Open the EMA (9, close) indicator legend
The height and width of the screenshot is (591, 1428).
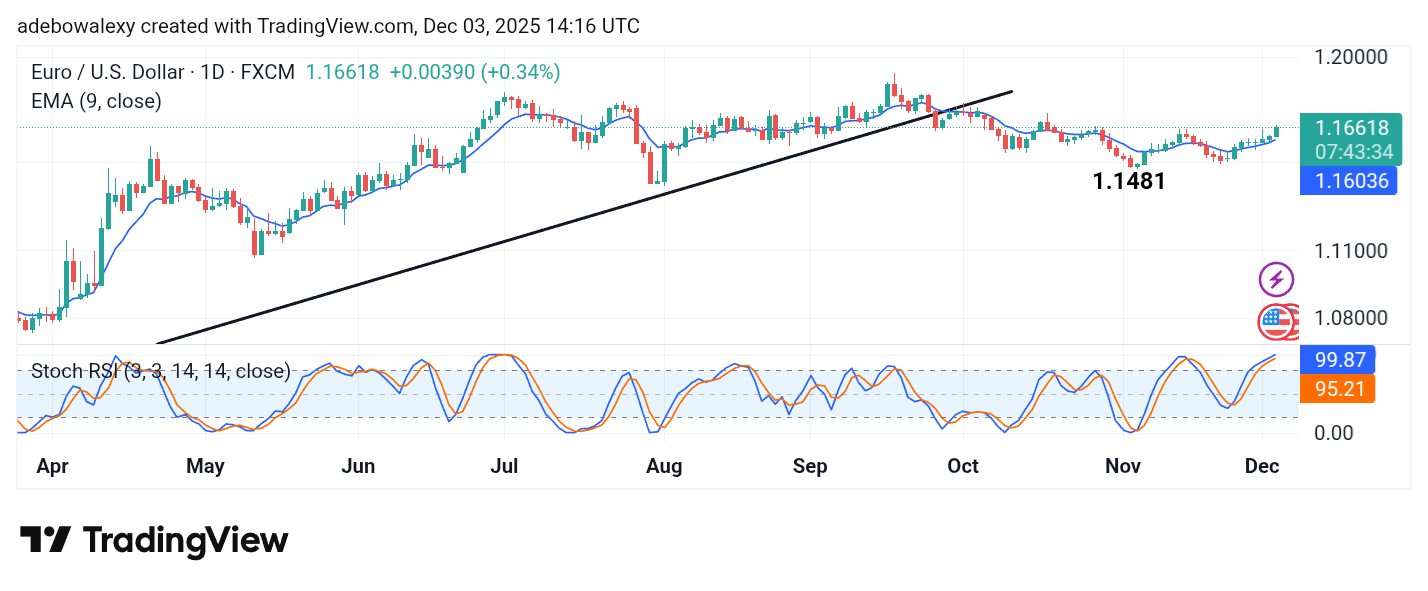(96, 101)
